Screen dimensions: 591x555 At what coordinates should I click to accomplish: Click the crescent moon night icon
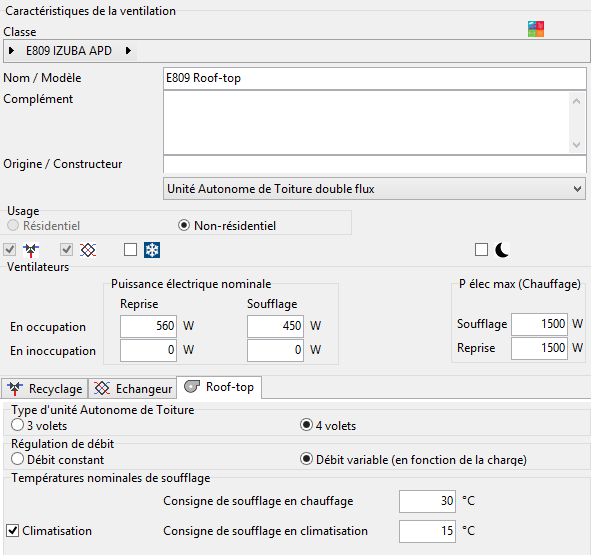(x=502, y=250)
